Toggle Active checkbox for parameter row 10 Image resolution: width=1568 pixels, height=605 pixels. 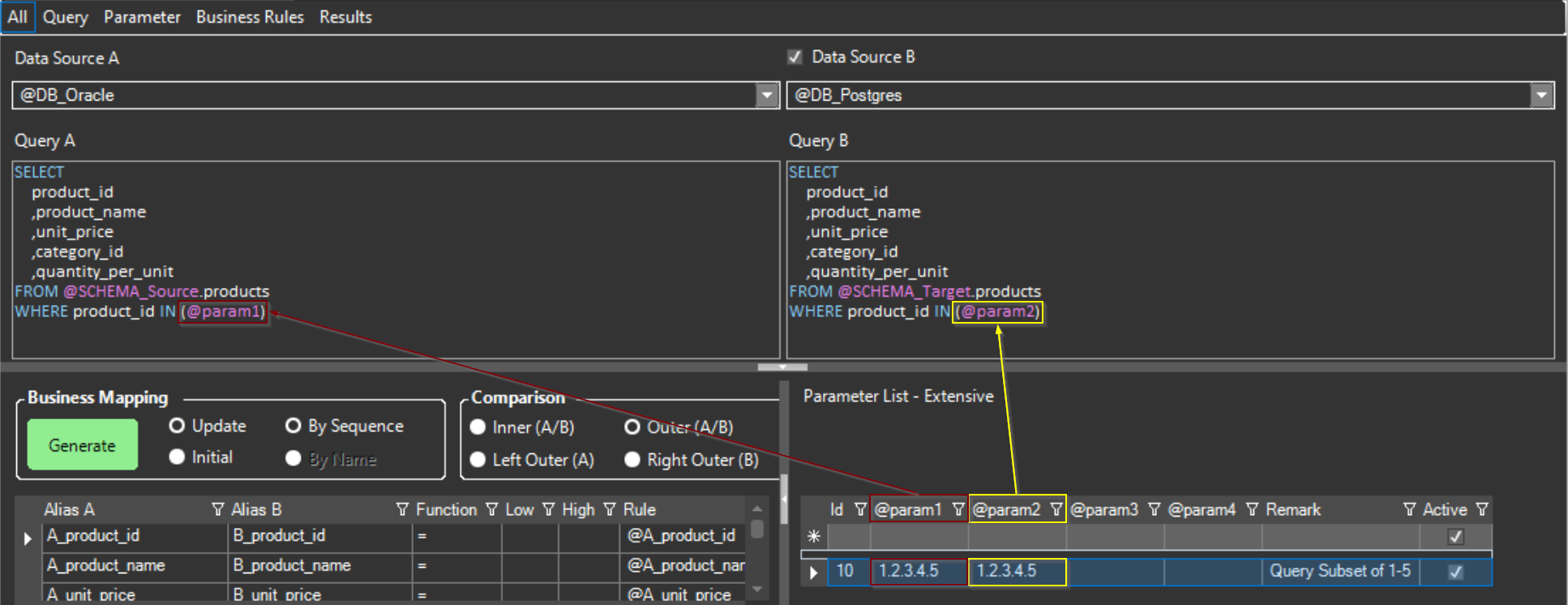pos(1455,572)
